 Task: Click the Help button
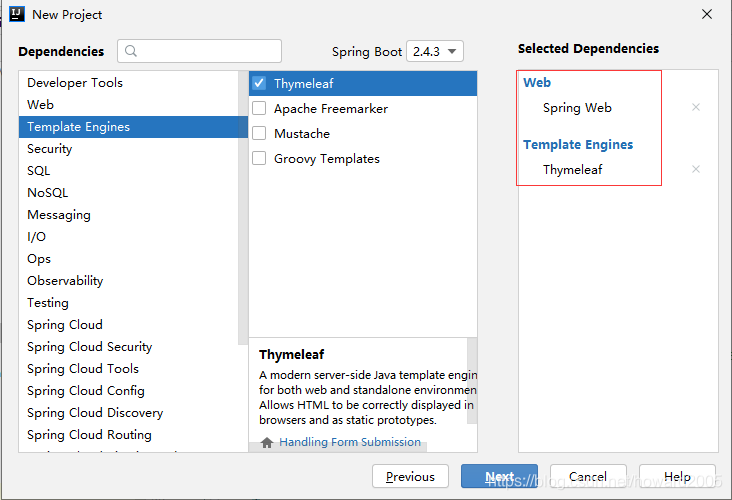click(677, 476)
